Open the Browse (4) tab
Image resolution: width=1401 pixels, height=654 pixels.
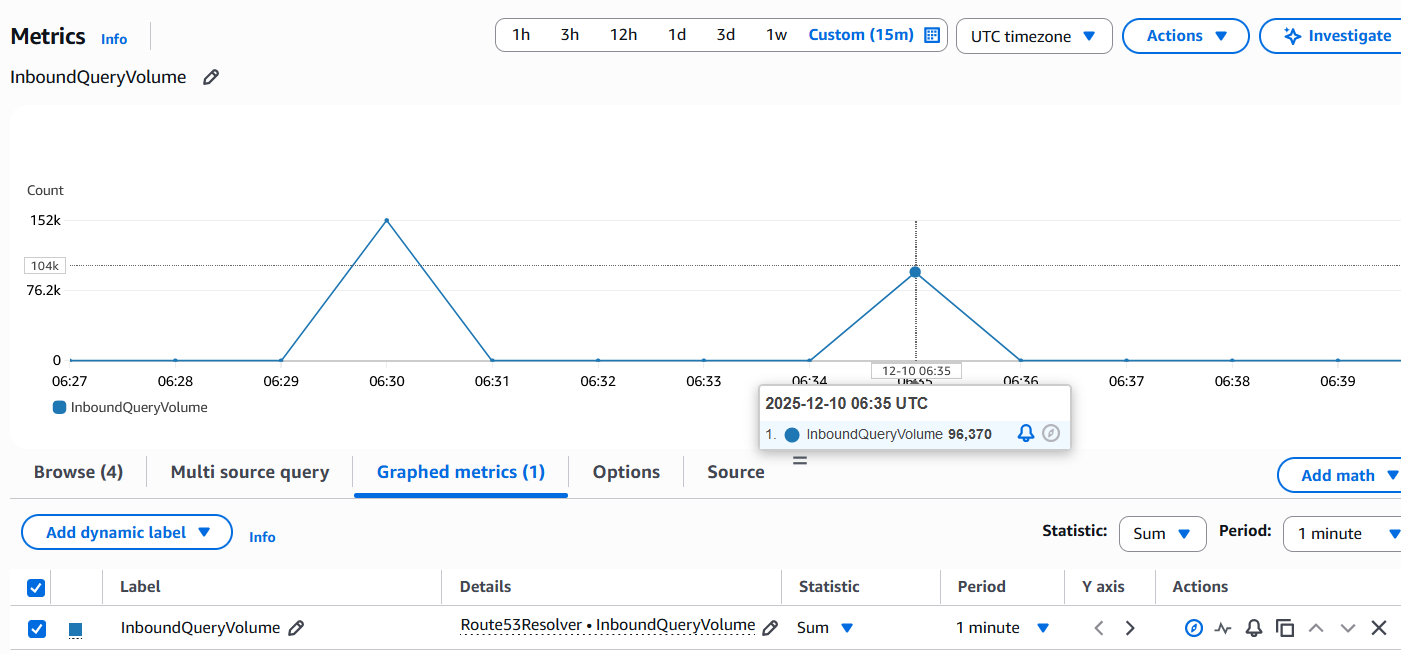click(x=78, y=472)
